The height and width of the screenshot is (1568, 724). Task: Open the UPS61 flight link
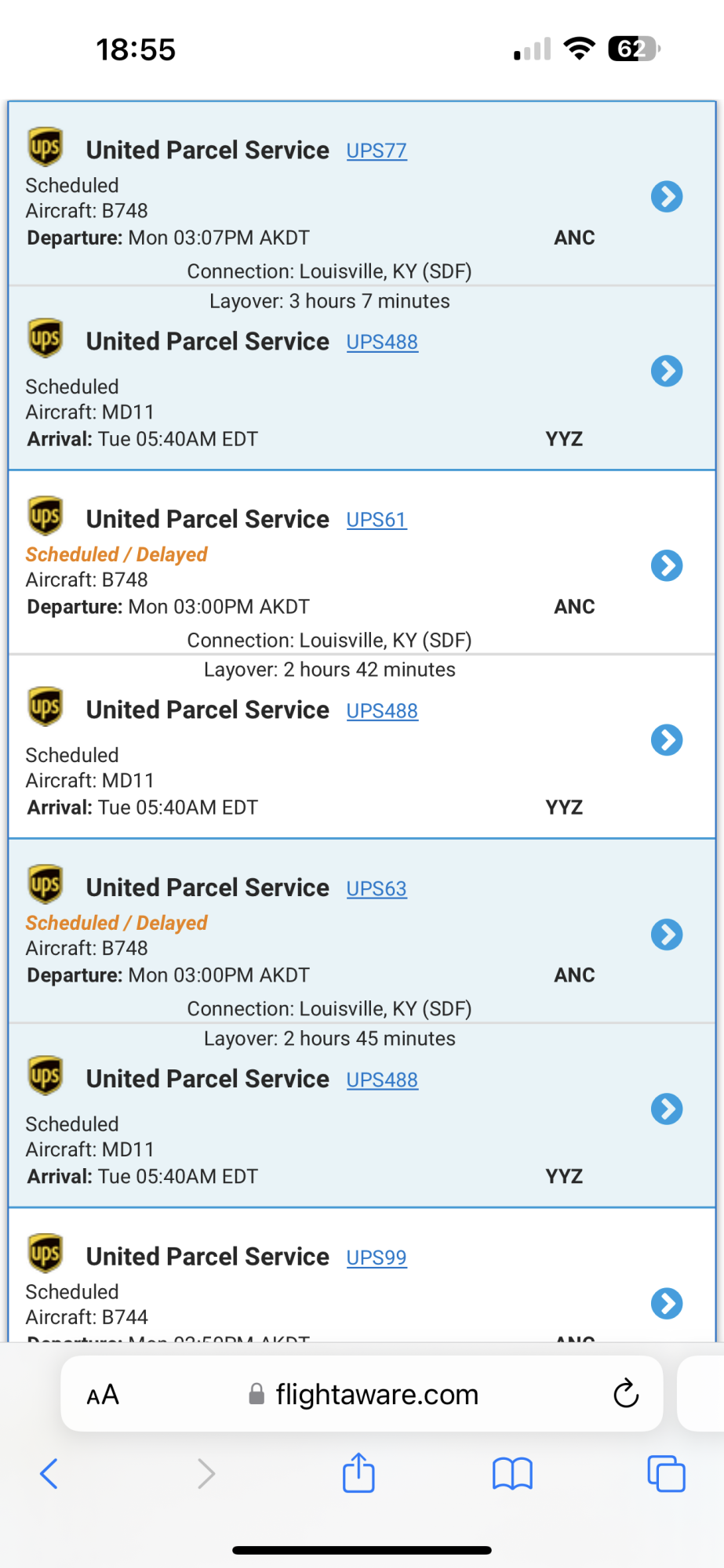point(377,520)
